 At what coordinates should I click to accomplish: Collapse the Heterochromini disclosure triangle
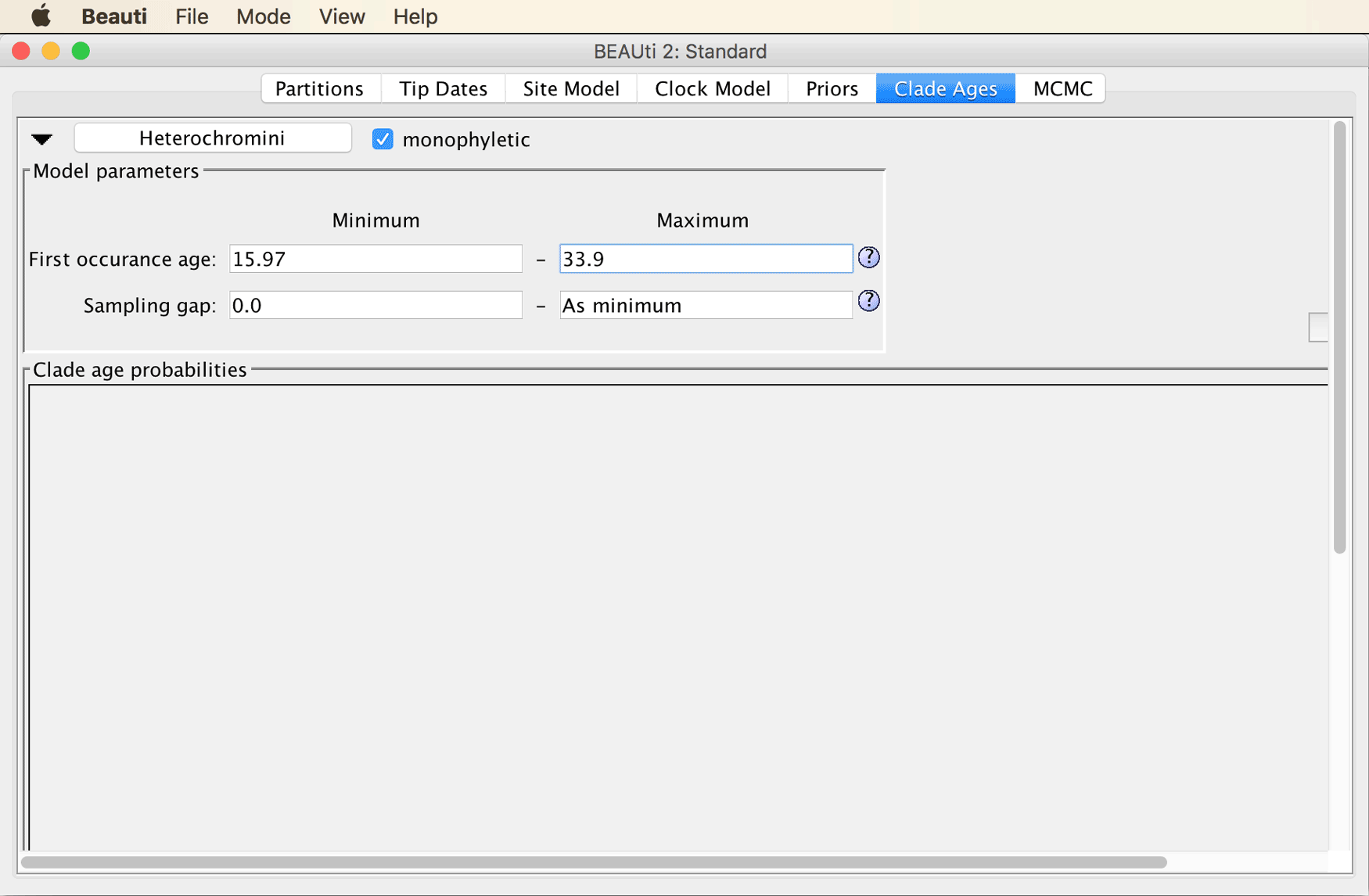click(x=41, y=139)
